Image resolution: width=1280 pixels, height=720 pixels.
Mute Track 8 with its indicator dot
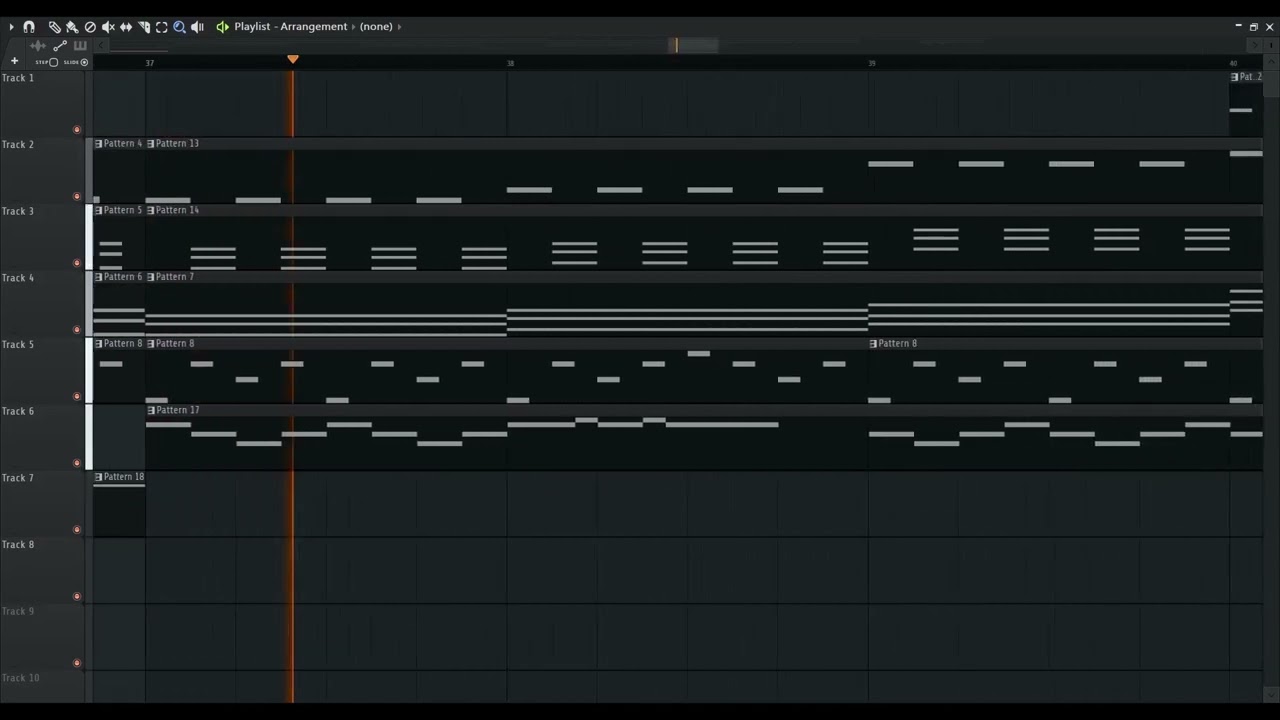77,596
